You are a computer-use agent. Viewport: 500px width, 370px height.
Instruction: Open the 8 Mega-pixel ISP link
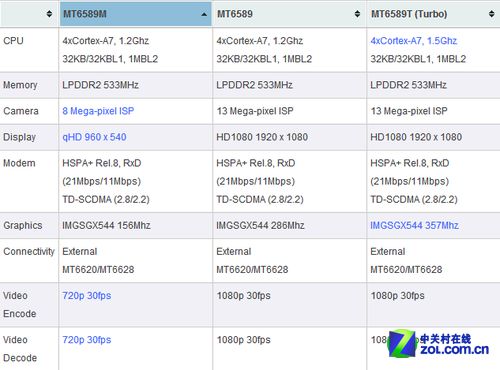tap(98, 111)
